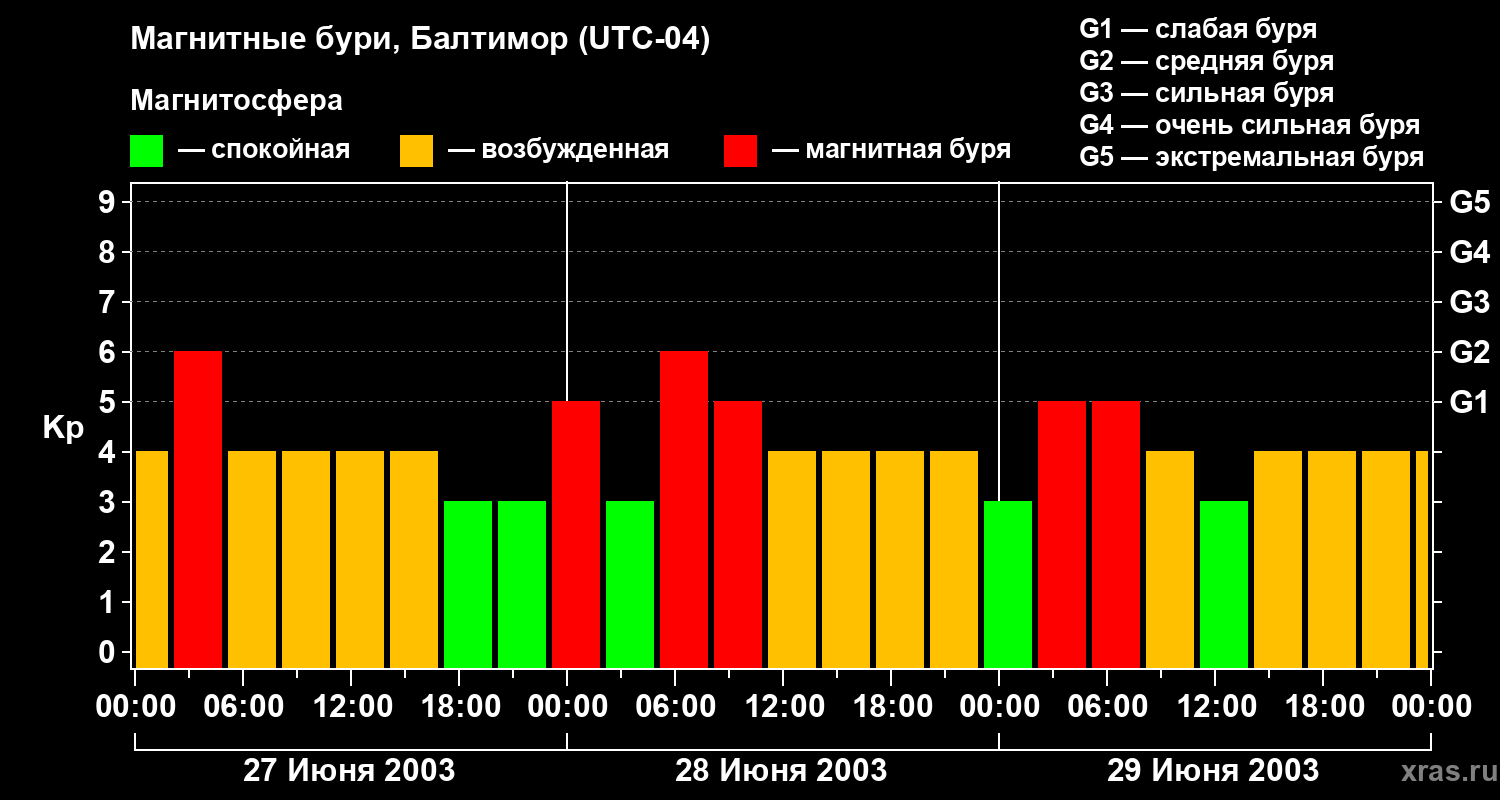Click the green bar at the 29 June midnight line
The height and width of the screenshot is (800, 1500).
pyautogui.click(x=1008, y=584)
